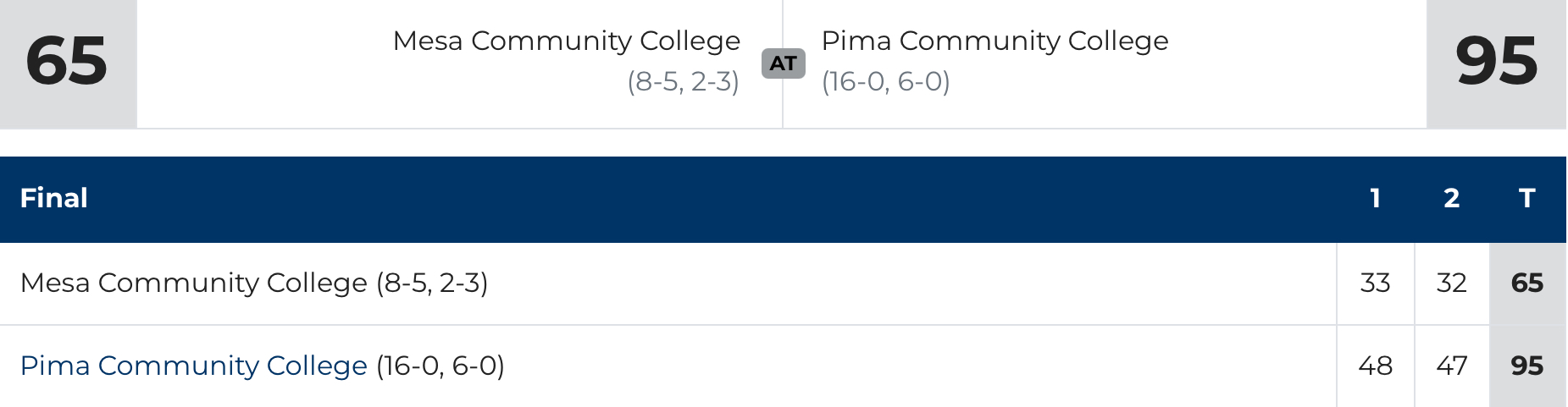Viewport: 1568px width, 407px height.
Task: Click the T total column header
Action: point(1526,198)
